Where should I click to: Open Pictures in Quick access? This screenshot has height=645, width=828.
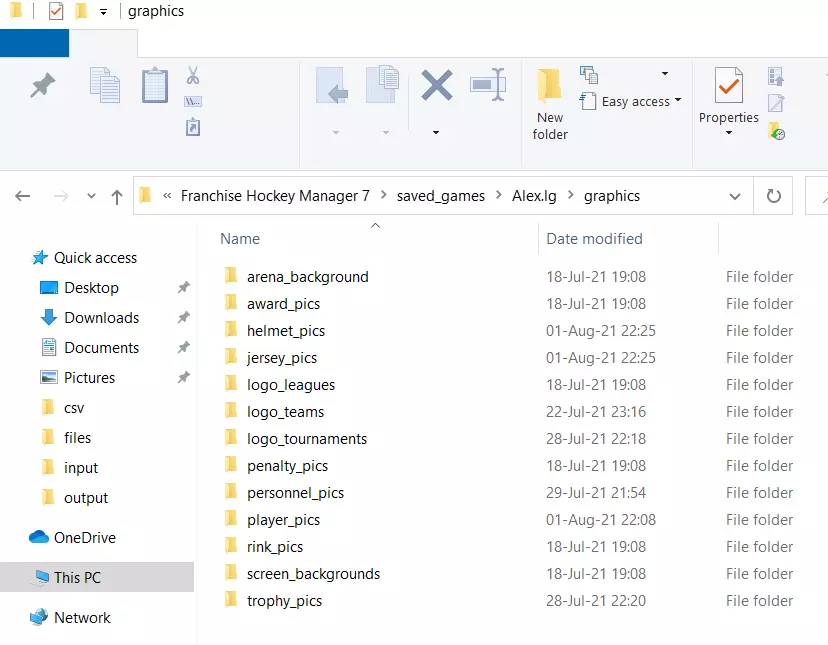(x=78, y=378)
